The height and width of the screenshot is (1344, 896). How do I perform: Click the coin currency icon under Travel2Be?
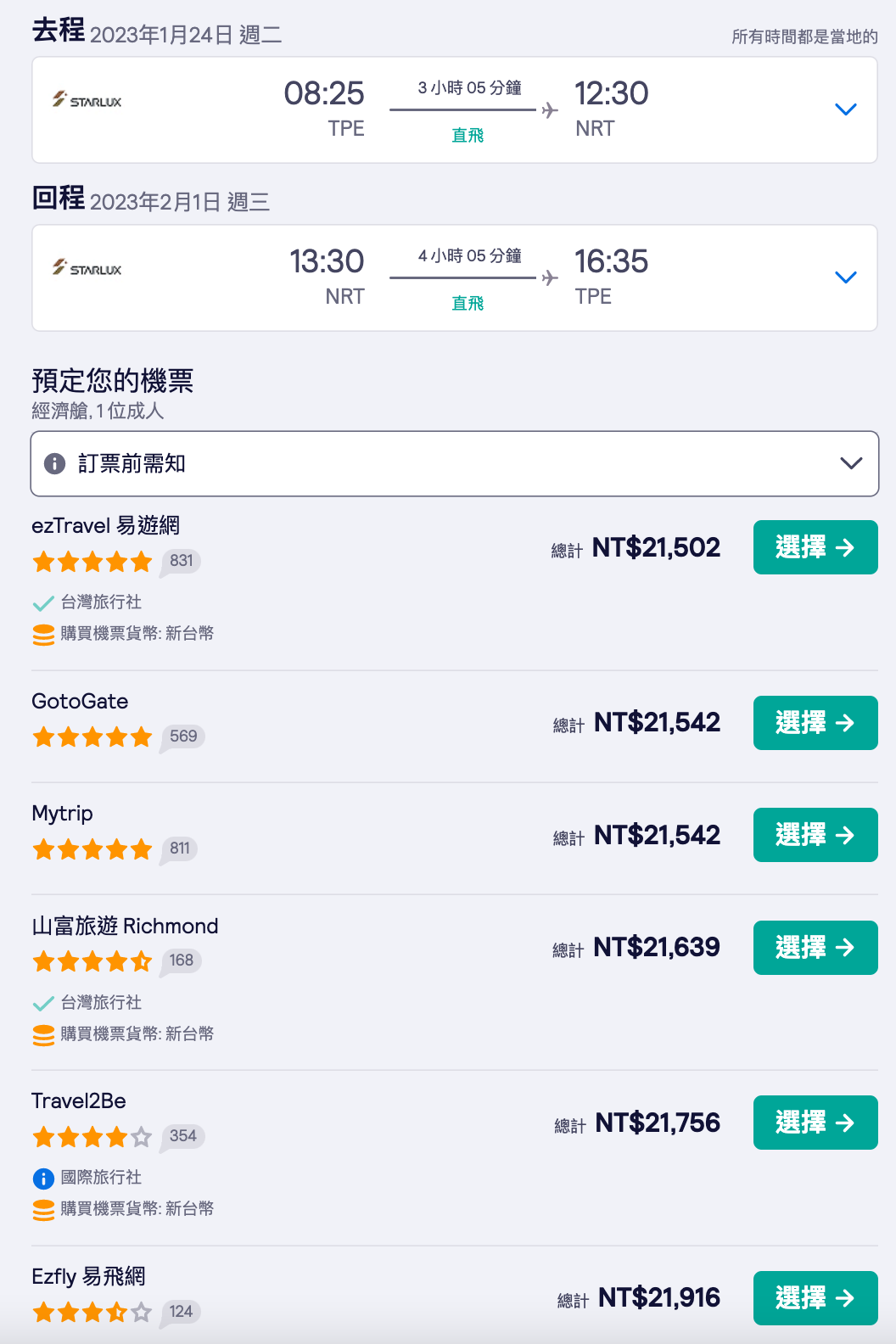pos(43,1210)
